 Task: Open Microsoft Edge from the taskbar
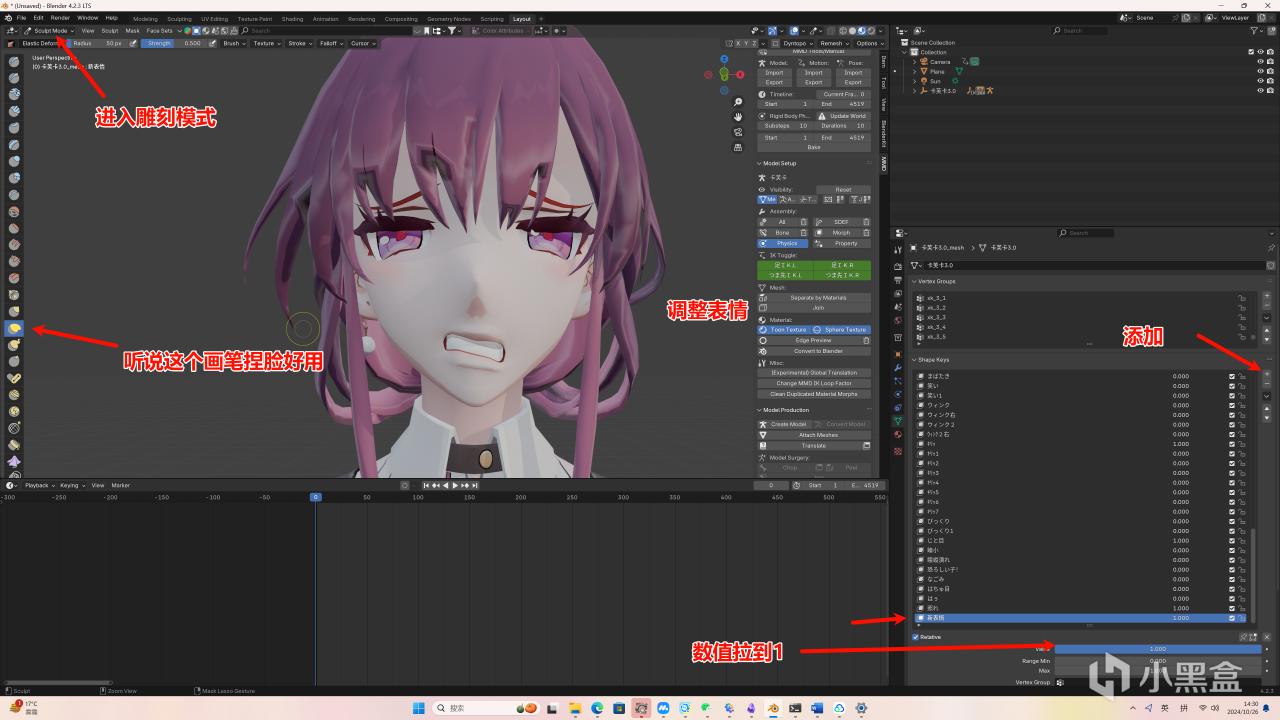click(x=597, y=708)
